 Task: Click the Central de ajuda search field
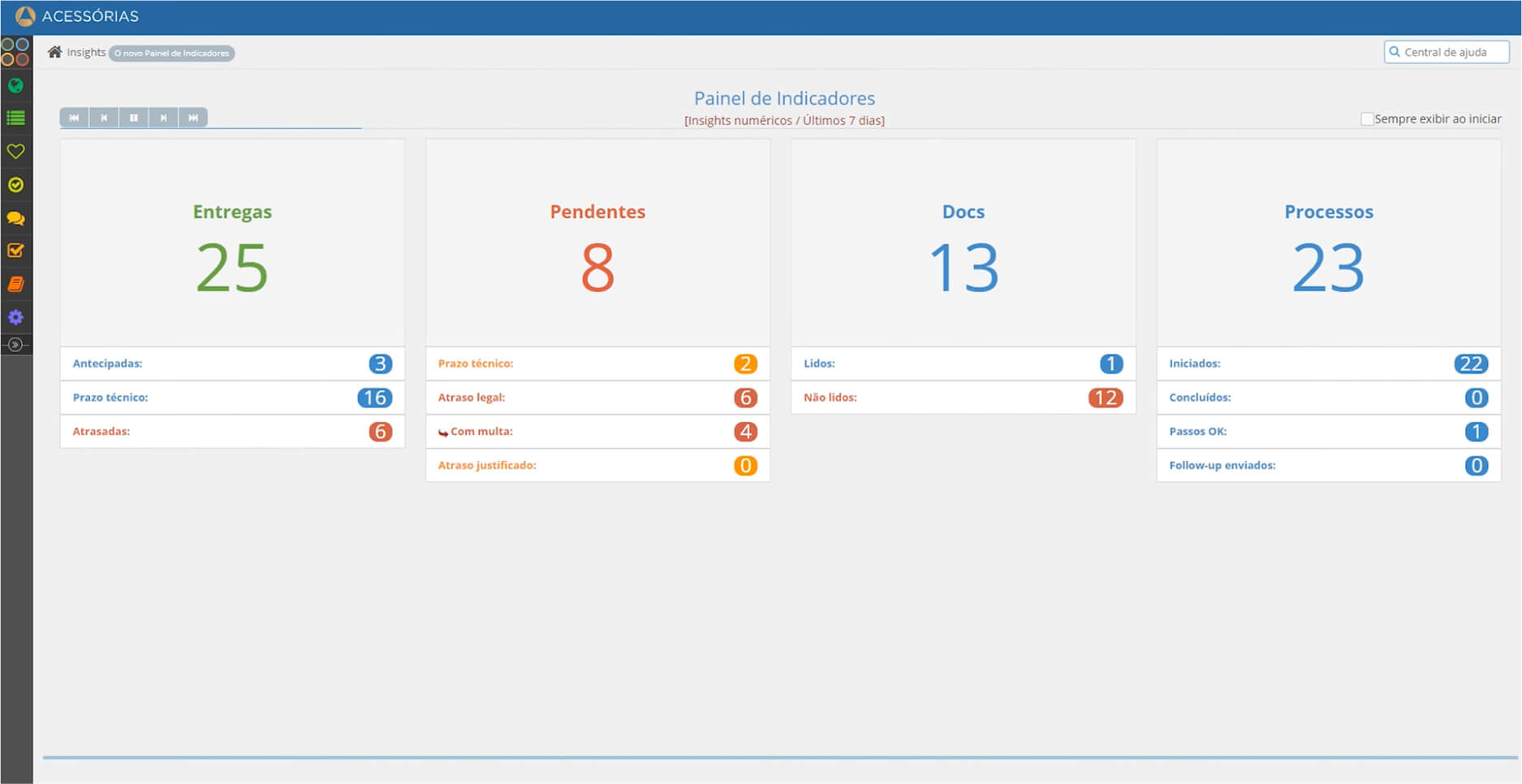pos(1447,52)
